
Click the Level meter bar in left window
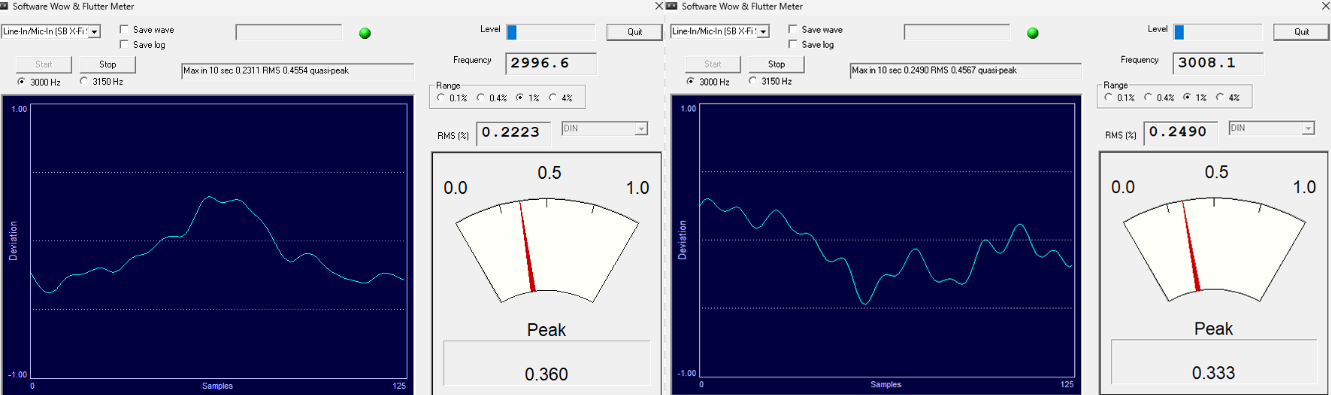point(550,32)
